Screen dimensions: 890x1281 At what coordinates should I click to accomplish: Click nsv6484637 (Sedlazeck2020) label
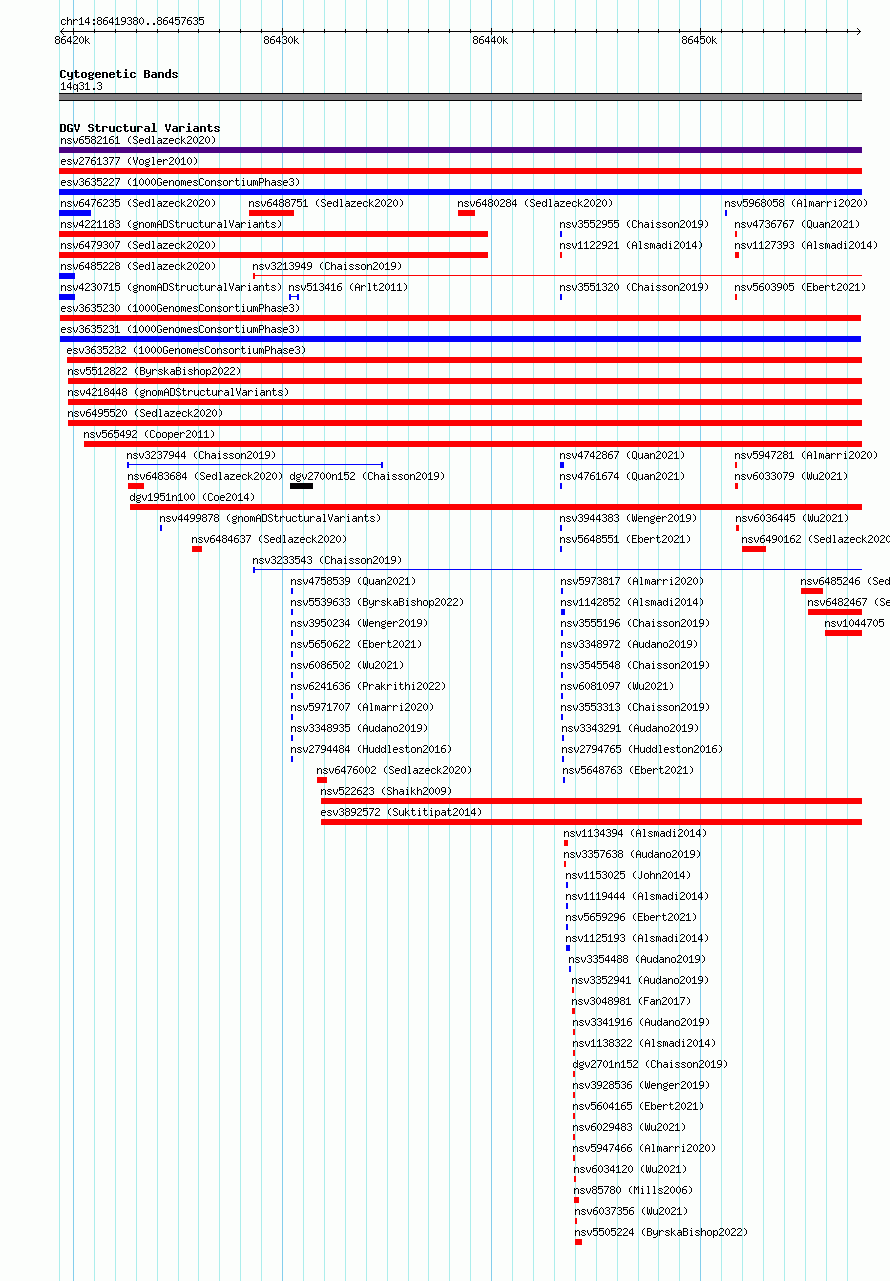point(270,539)
